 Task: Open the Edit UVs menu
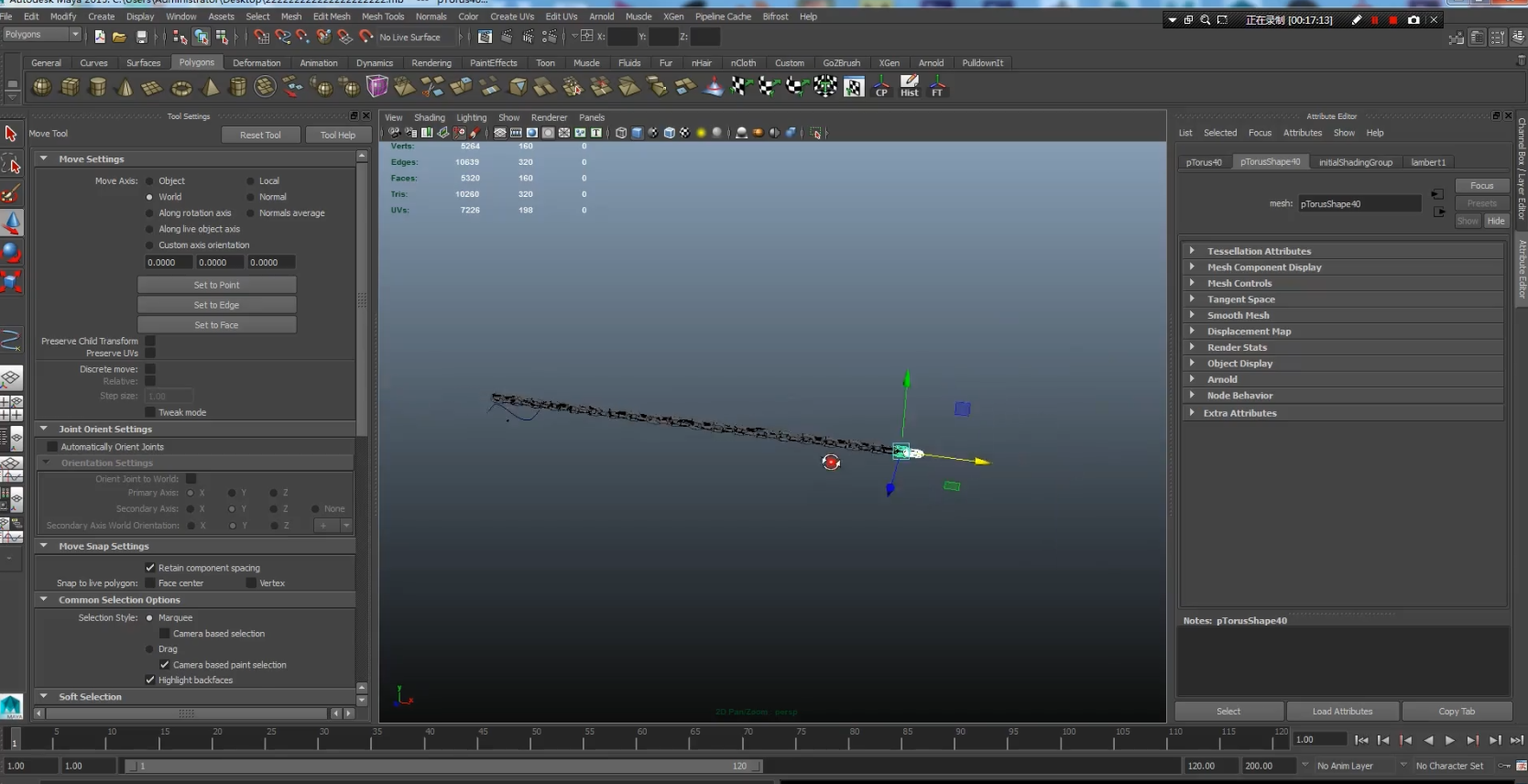[562, 16]
